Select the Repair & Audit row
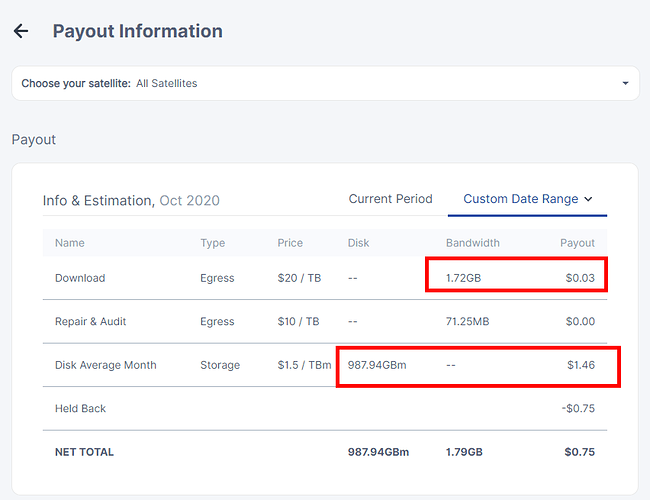 [x=325, y=321]
